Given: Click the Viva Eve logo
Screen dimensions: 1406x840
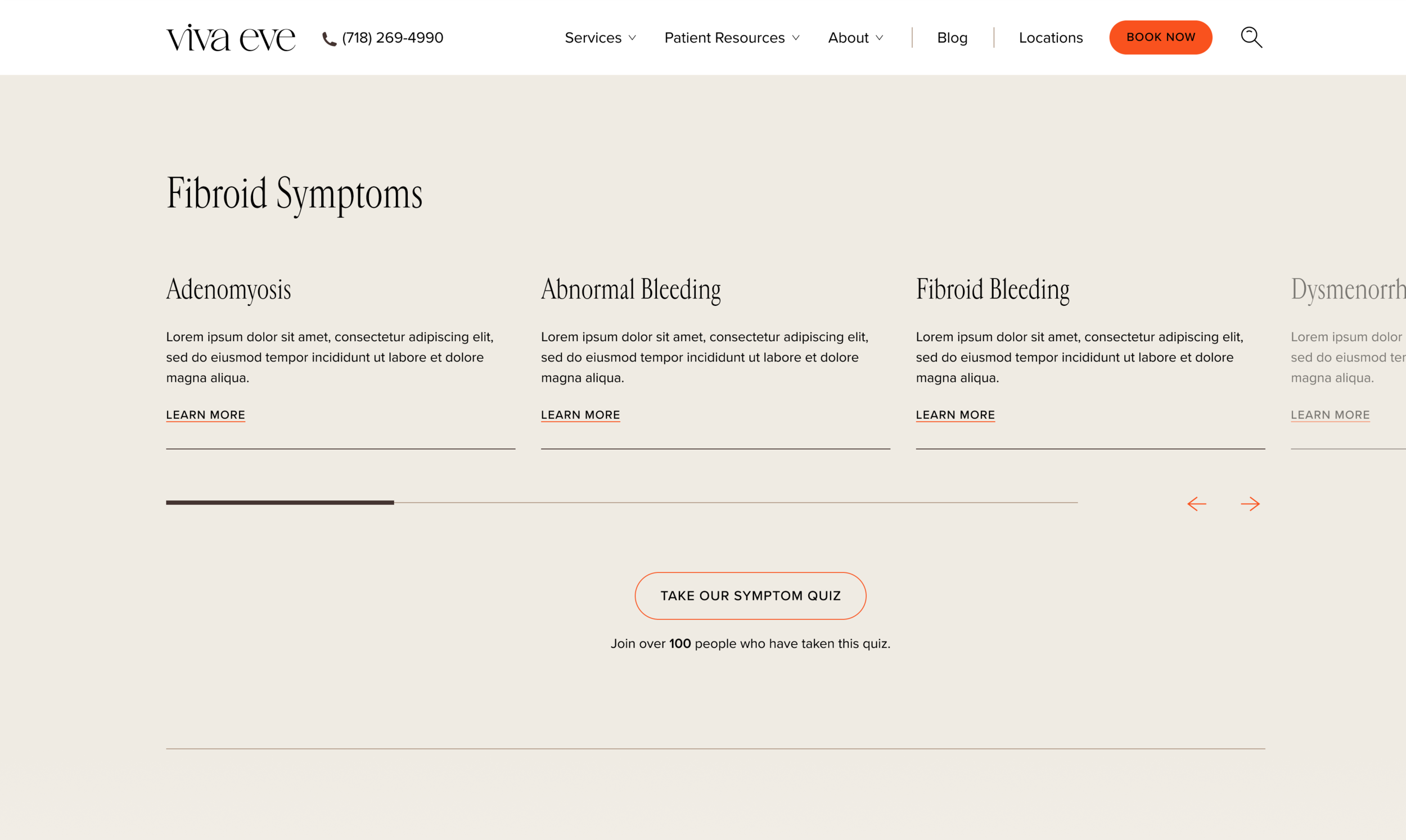Looking at the screenshot, I should point(231,38).
